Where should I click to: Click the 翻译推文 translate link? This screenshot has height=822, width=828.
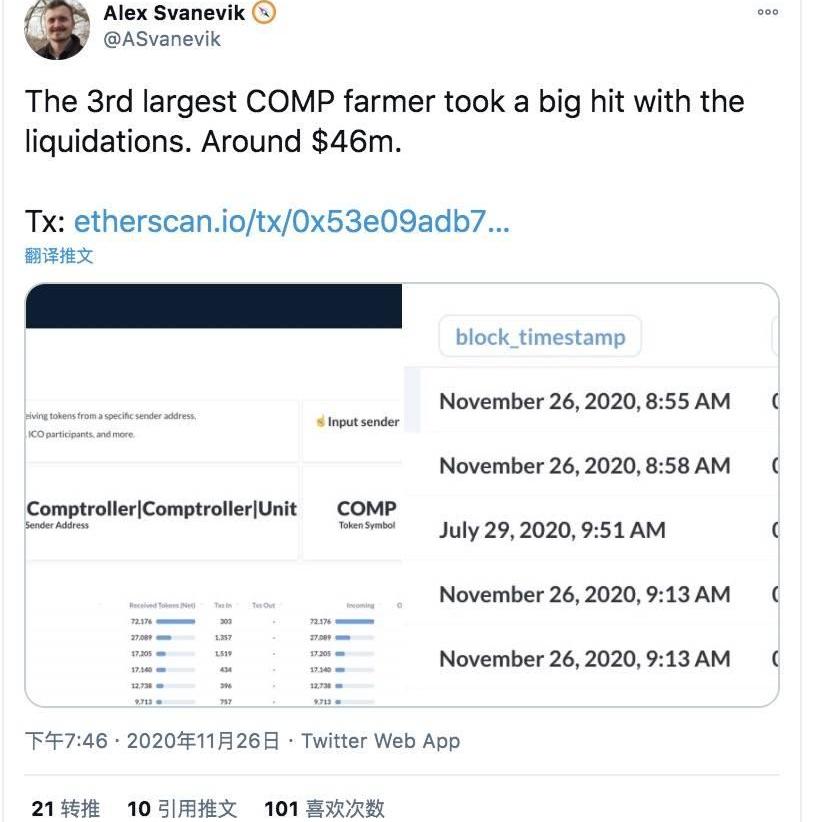(59, 255)
